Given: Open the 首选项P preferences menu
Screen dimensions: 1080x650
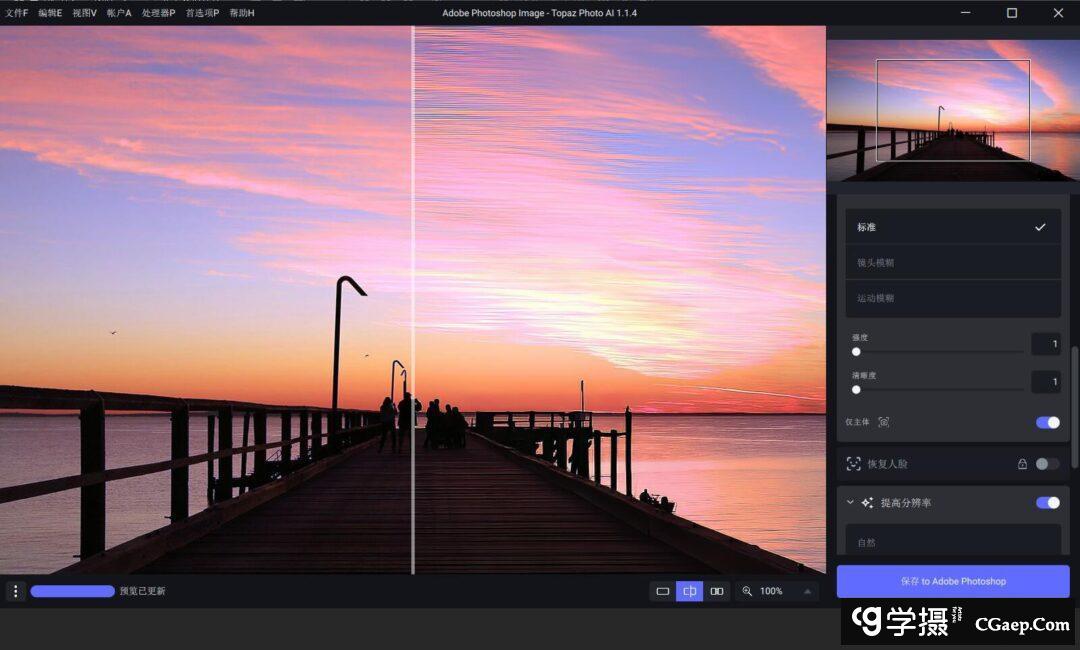Looking at the screenshot, I should tap(202, 13).
